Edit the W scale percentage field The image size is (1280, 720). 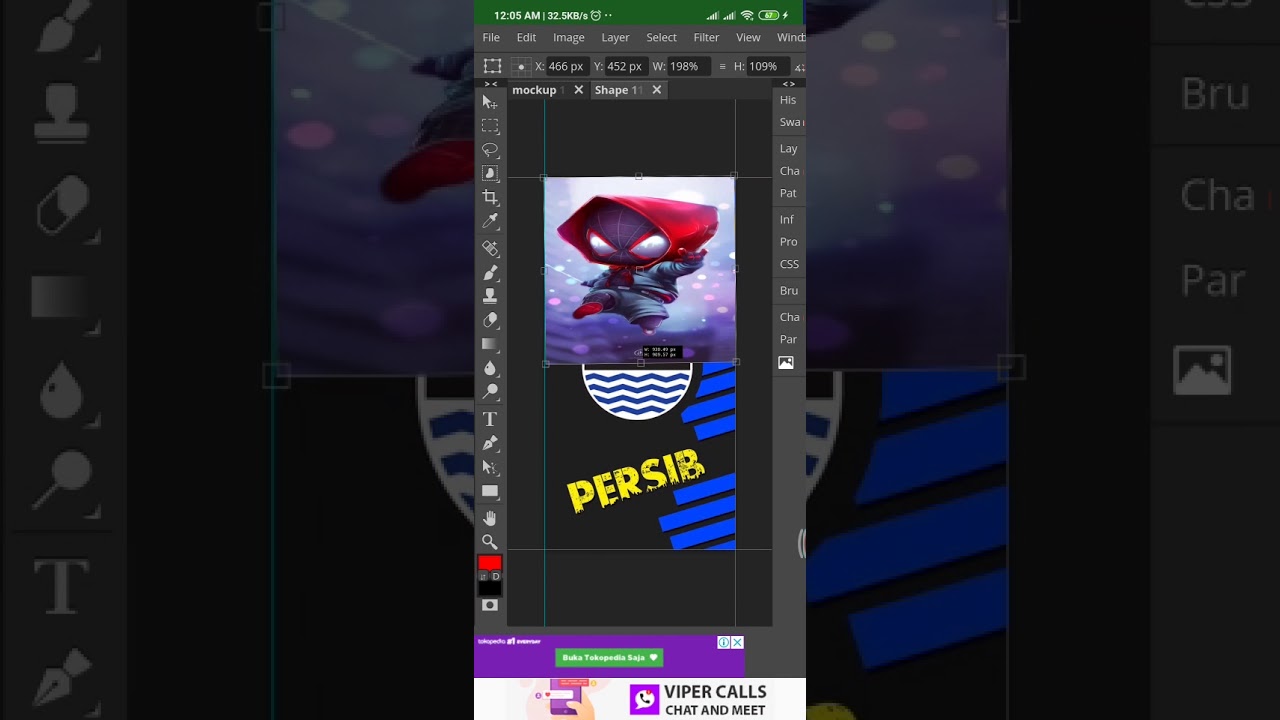tap(688, 66)
